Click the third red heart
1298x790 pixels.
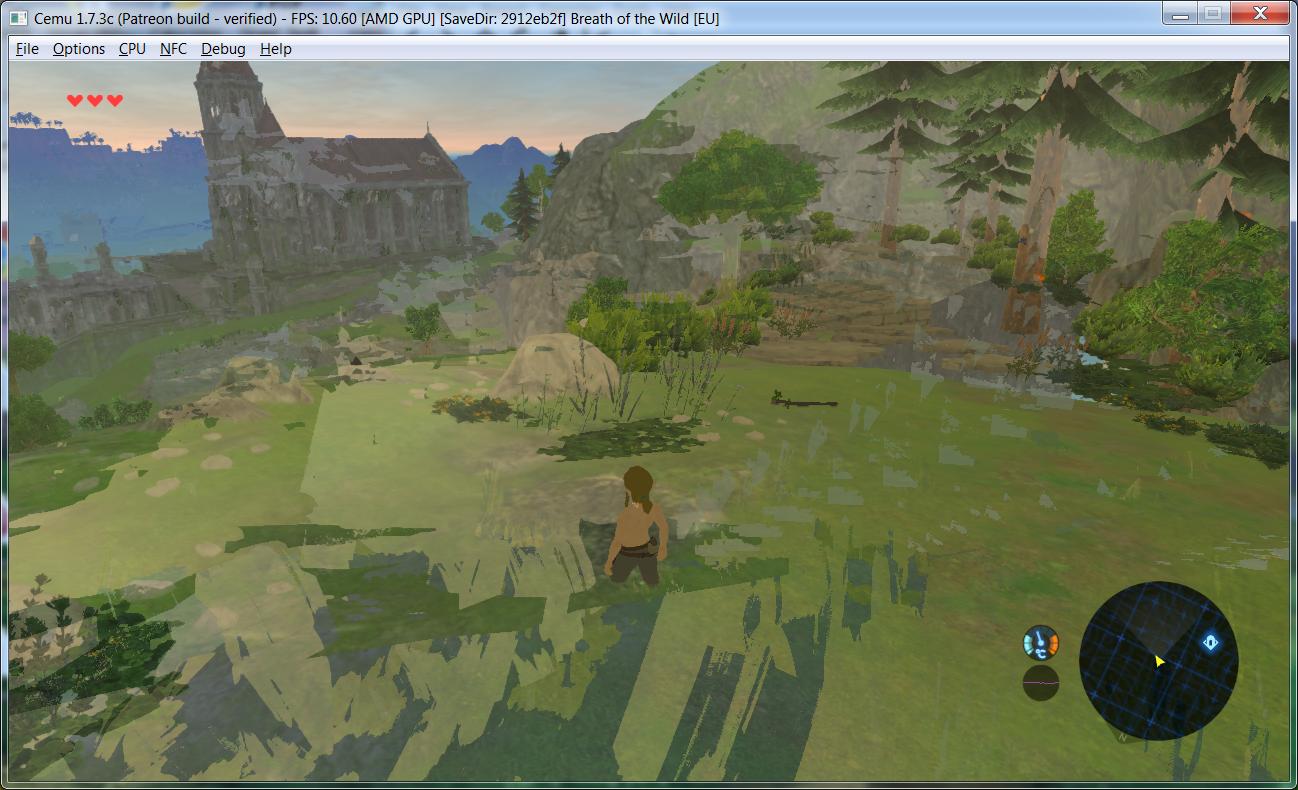pos(115,100)
